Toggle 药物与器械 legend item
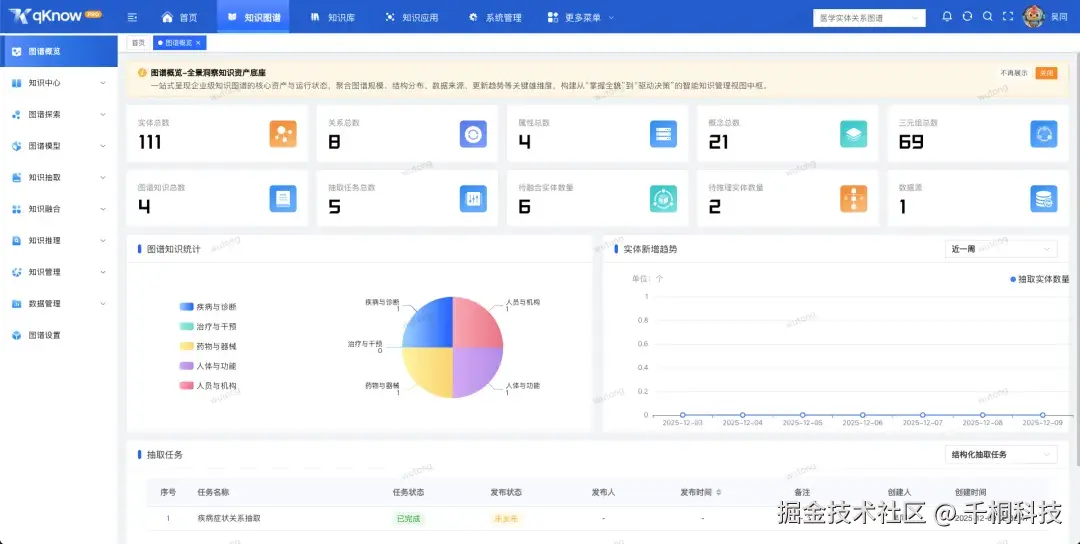 [207, 346]
